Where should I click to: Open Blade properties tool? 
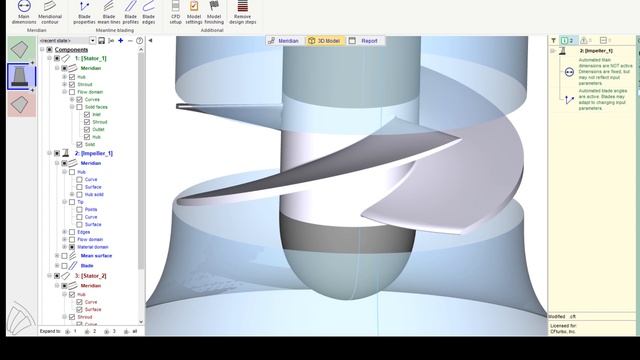[x=84, y=12]
